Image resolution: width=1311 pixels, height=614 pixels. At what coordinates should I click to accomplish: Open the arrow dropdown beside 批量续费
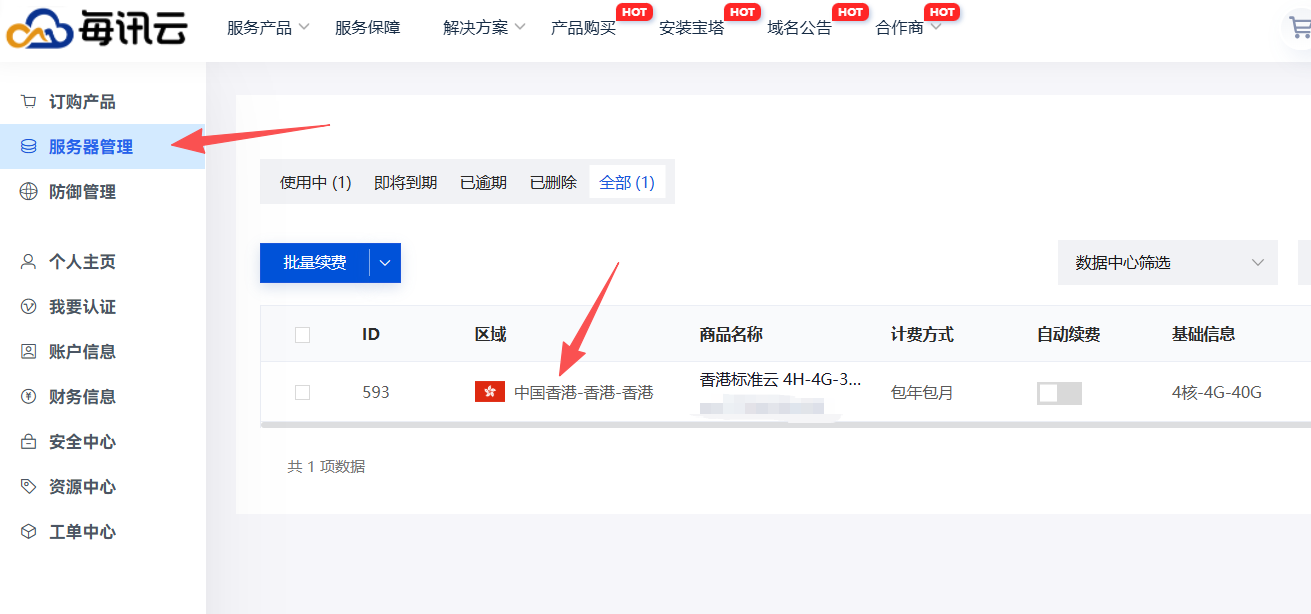click(x=385, y=263)
